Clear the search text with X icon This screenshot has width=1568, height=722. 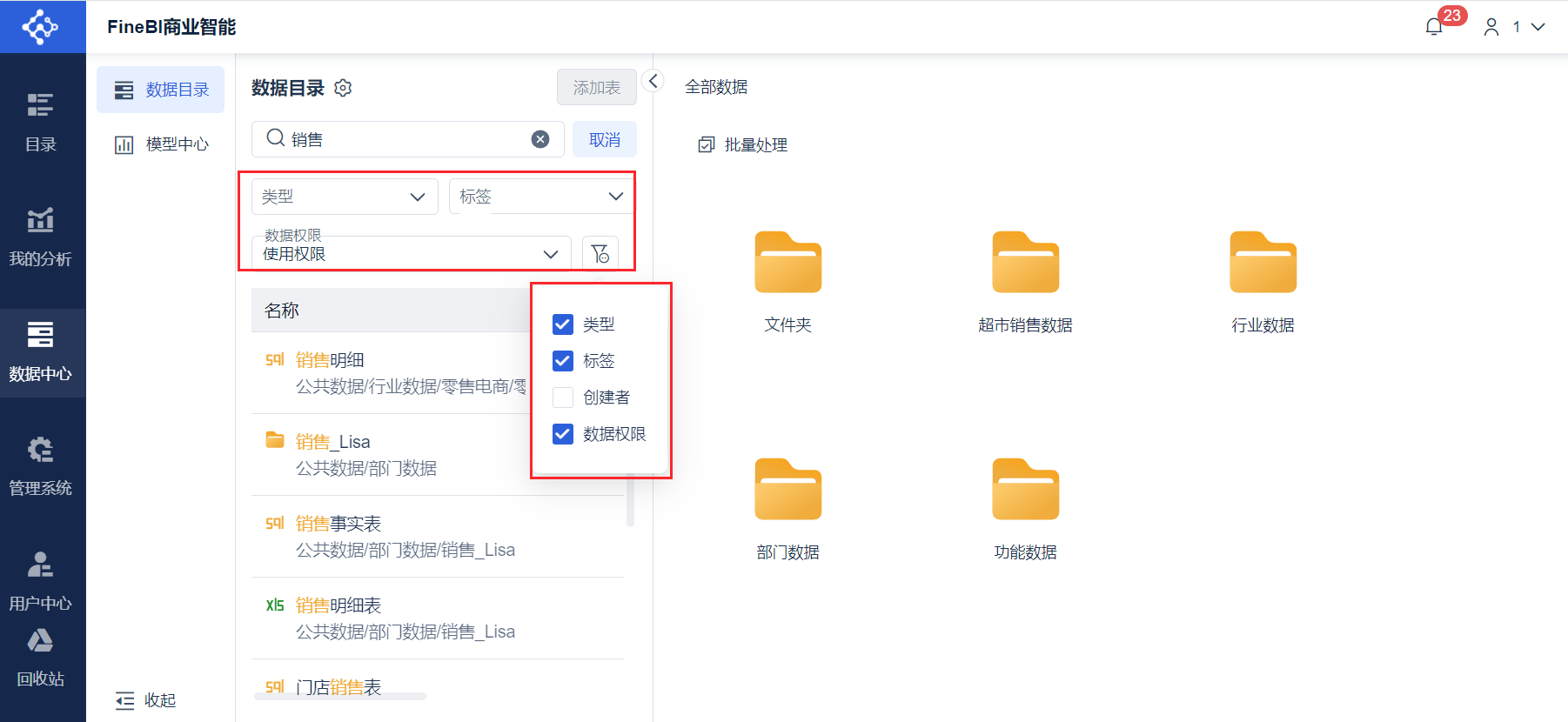(x=540, y=139)
